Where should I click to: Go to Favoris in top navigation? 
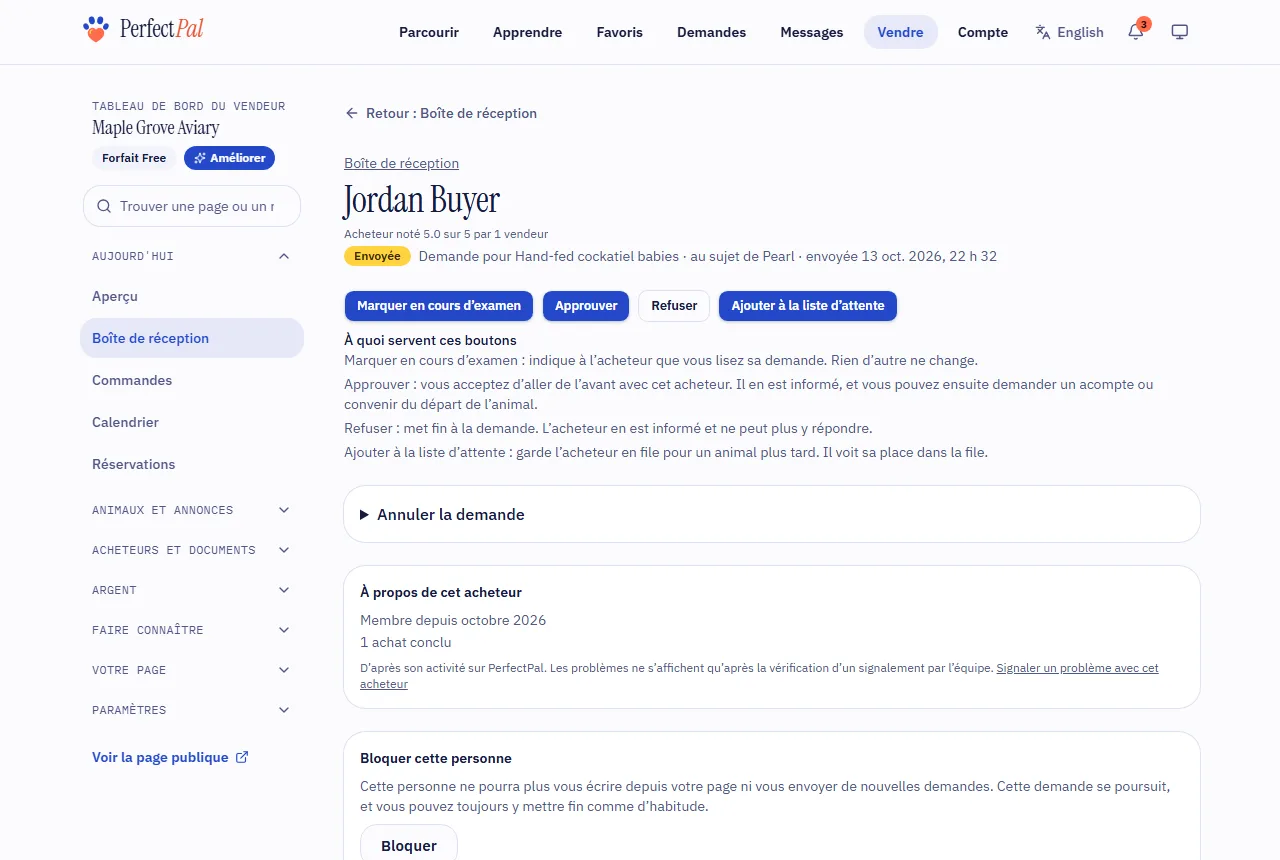point(620,32)
